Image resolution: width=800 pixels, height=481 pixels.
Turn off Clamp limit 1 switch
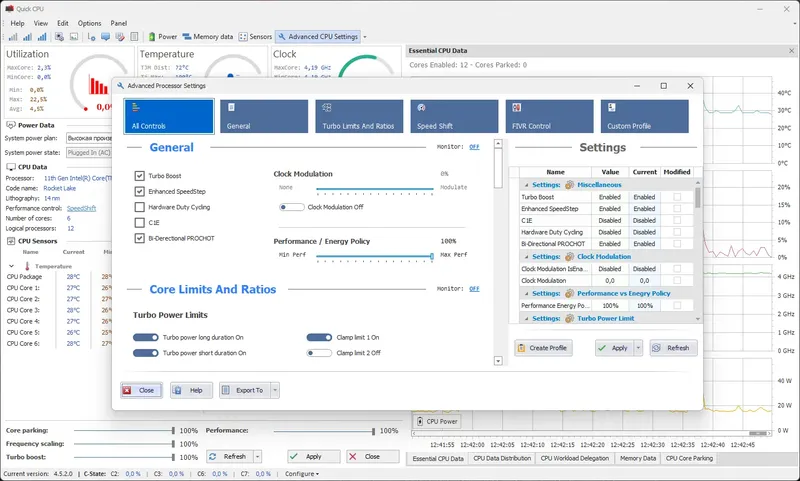click(319, 337)
